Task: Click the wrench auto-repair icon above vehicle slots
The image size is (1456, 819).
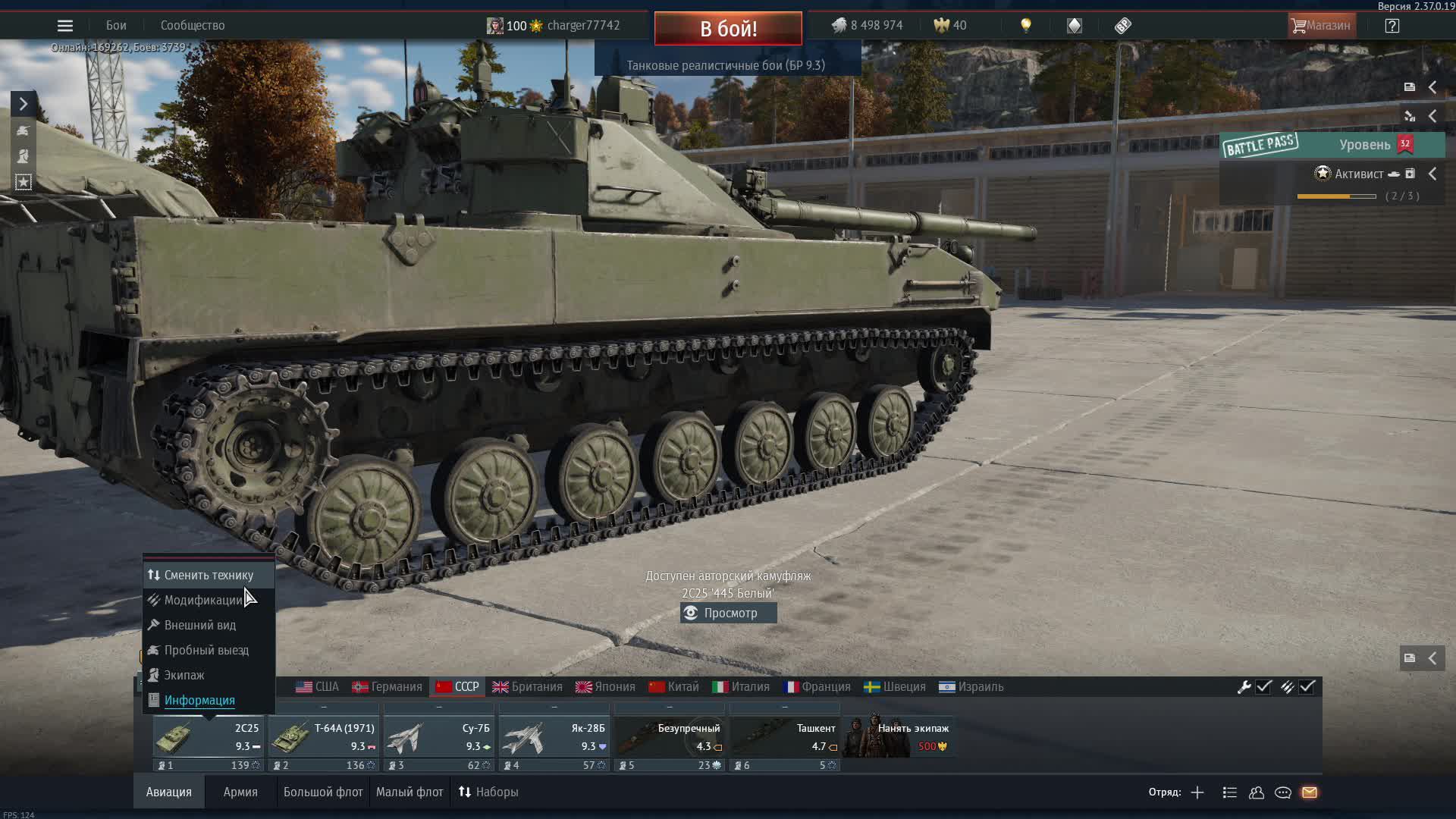Action: [1246, 687]
